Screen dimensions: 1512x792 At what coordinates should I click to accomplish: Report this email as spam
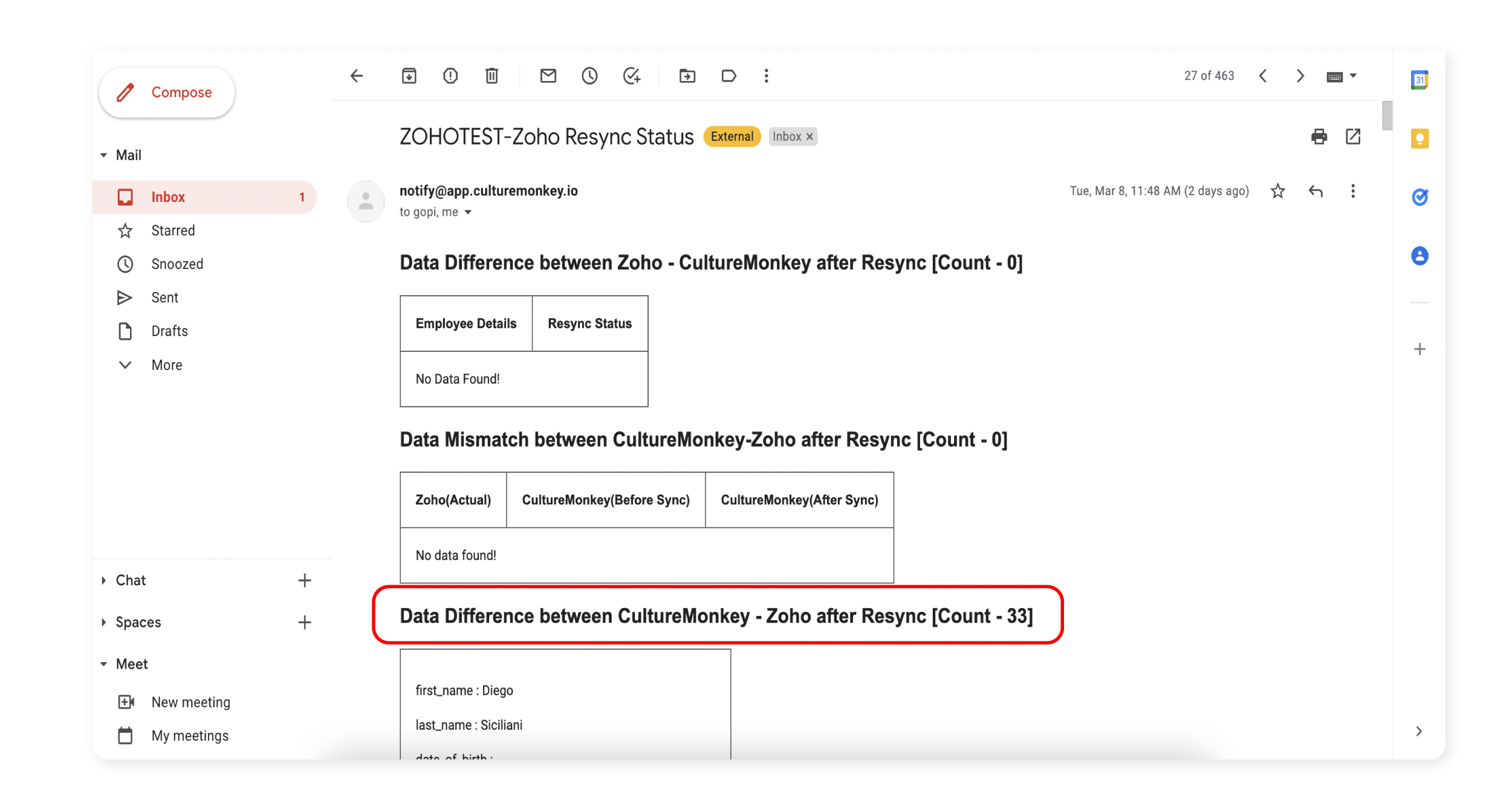[x=450, y=76]
